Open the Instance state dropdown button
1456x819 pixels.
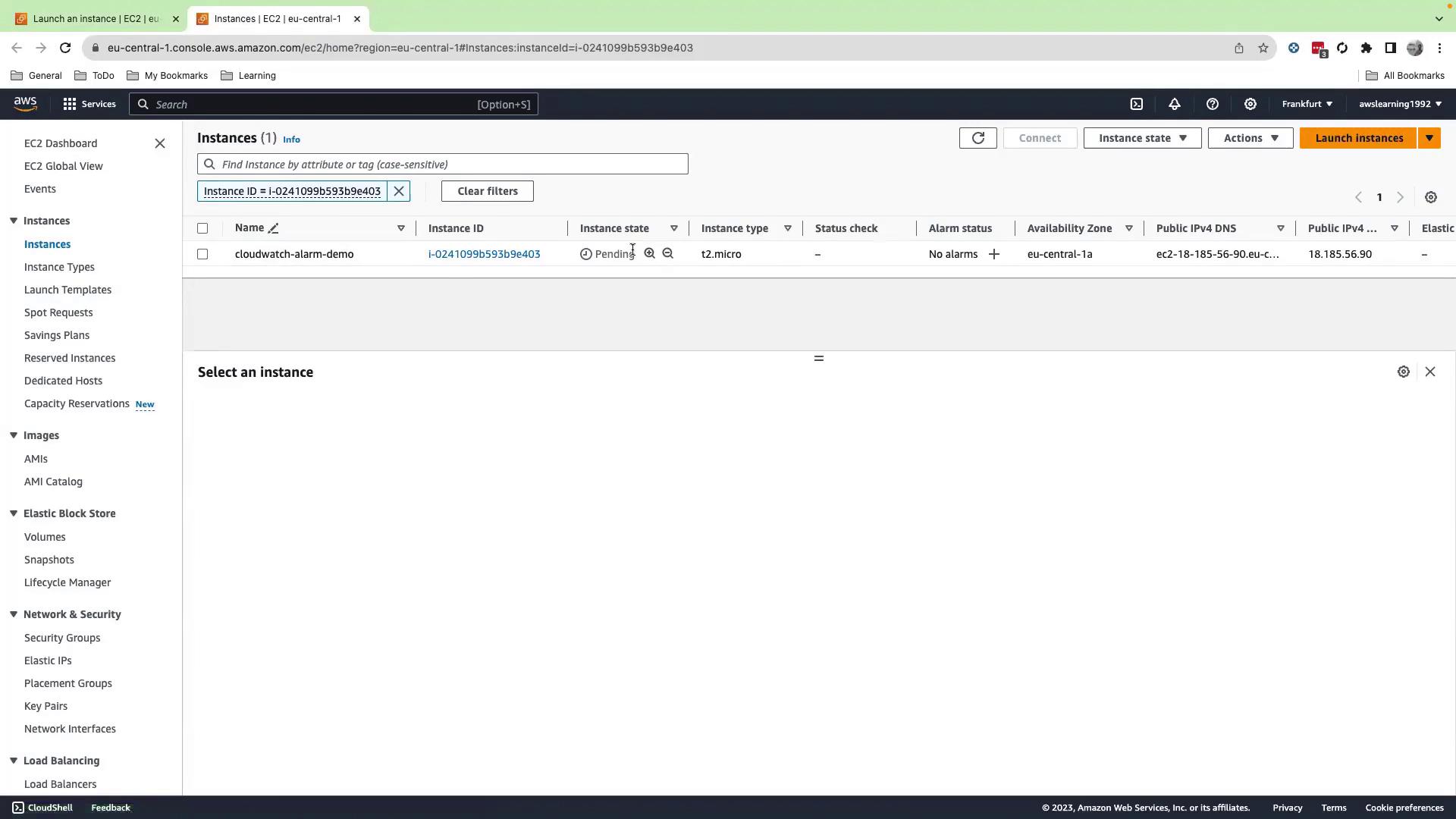click(x=1142, y=138)
